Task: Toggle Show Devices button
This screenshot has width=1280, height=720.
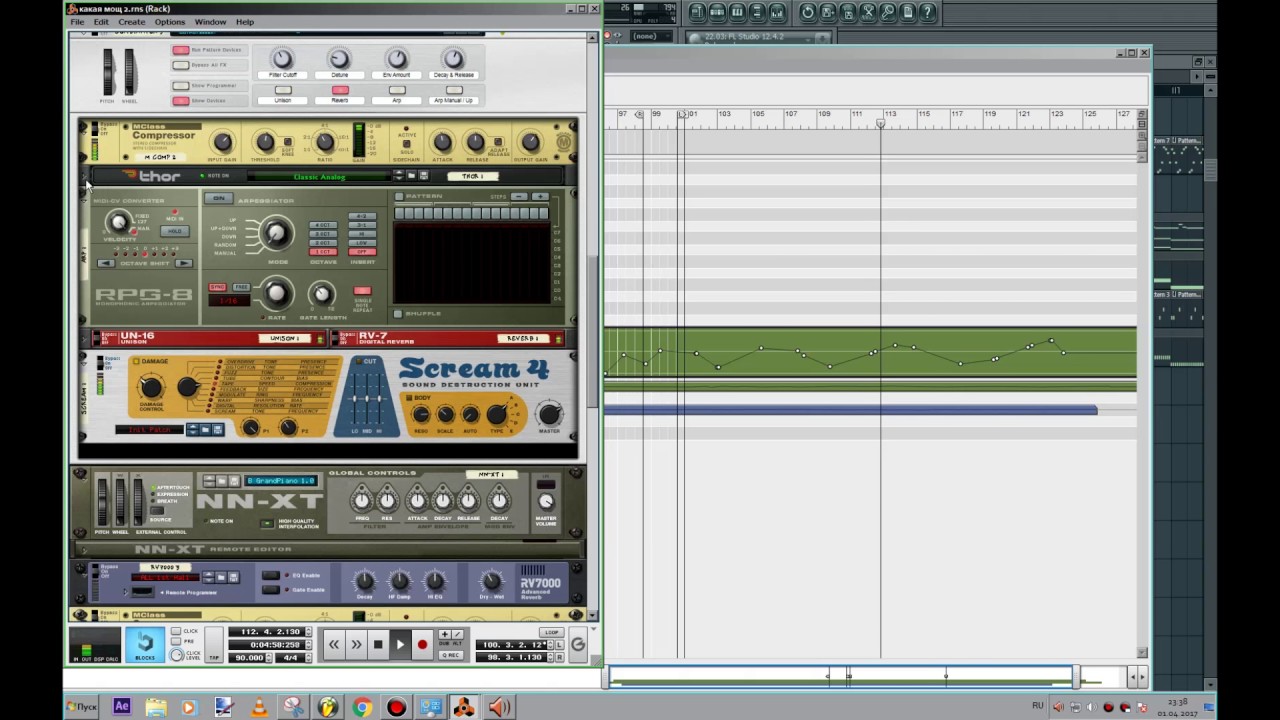Action: pyautogui.click(x=181, y=101)
